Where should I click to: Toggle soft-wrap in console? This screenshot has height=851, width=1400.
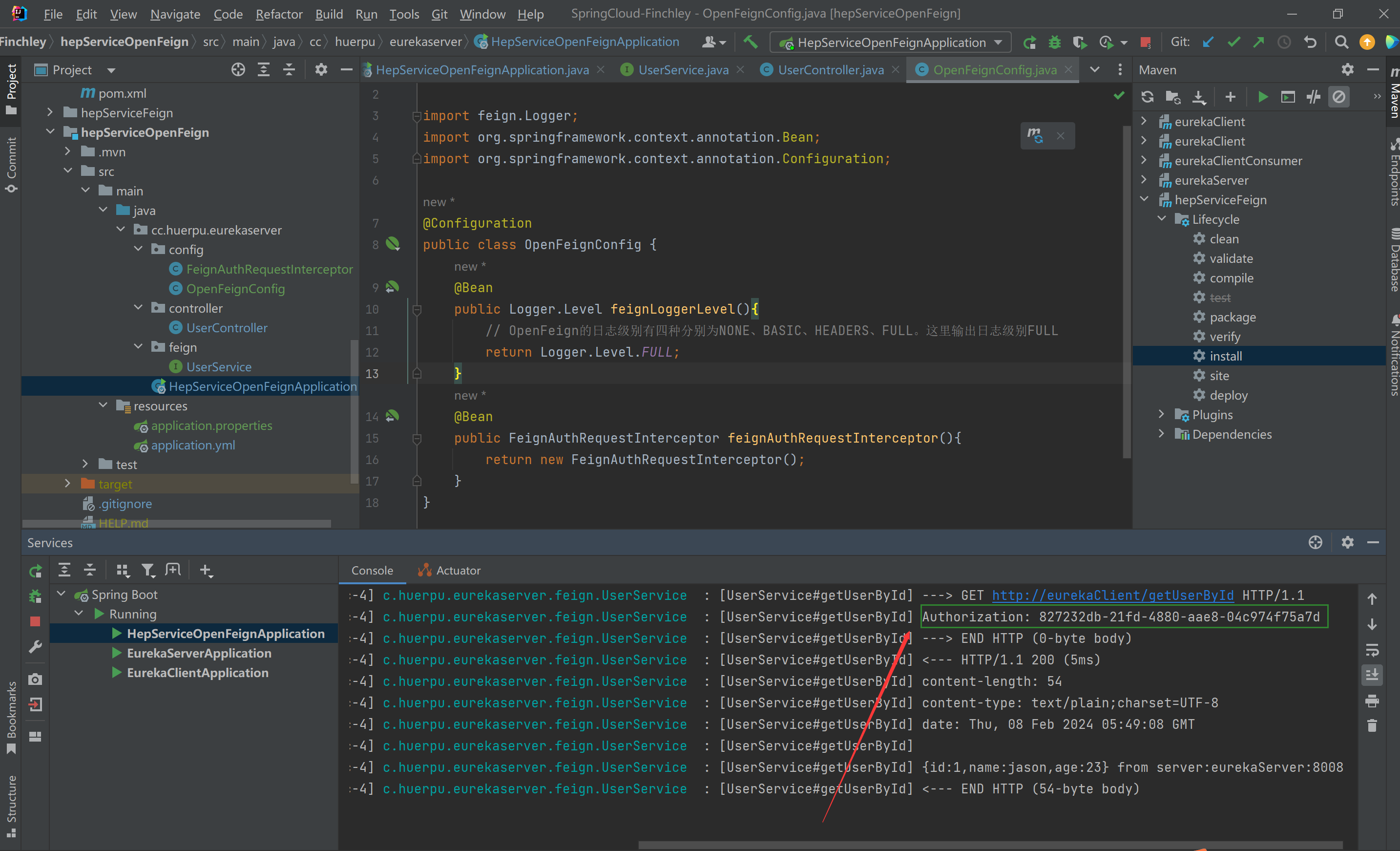coord(1372,650)
